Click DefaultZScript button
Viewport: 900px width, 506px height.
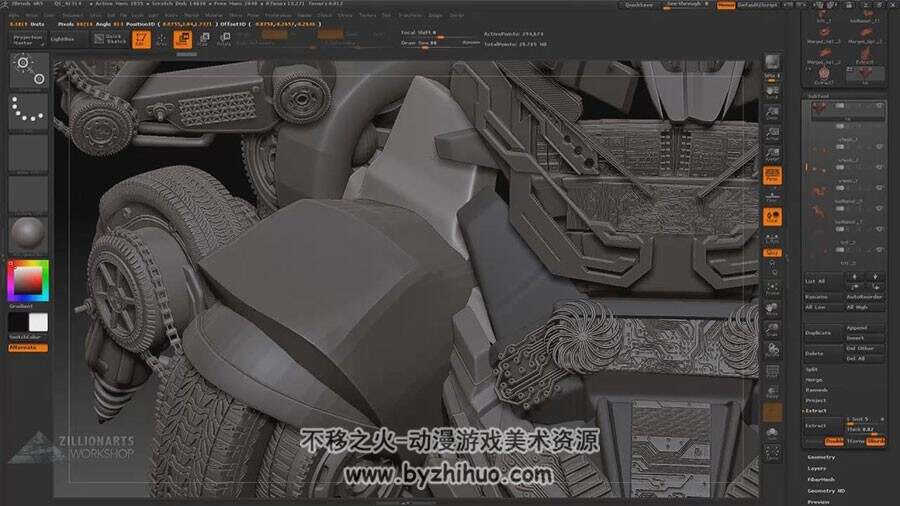757,5
